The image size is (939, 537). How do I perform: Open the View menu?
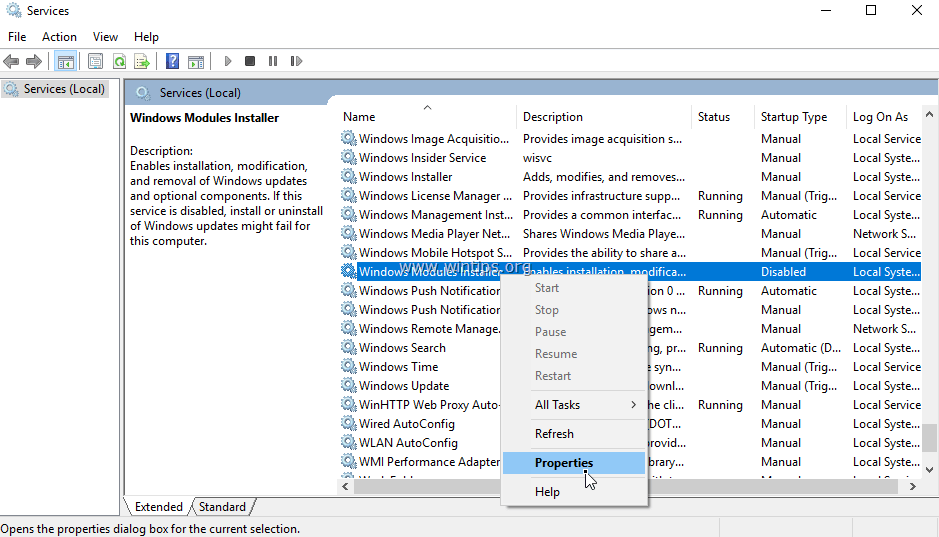coord(105,37)
